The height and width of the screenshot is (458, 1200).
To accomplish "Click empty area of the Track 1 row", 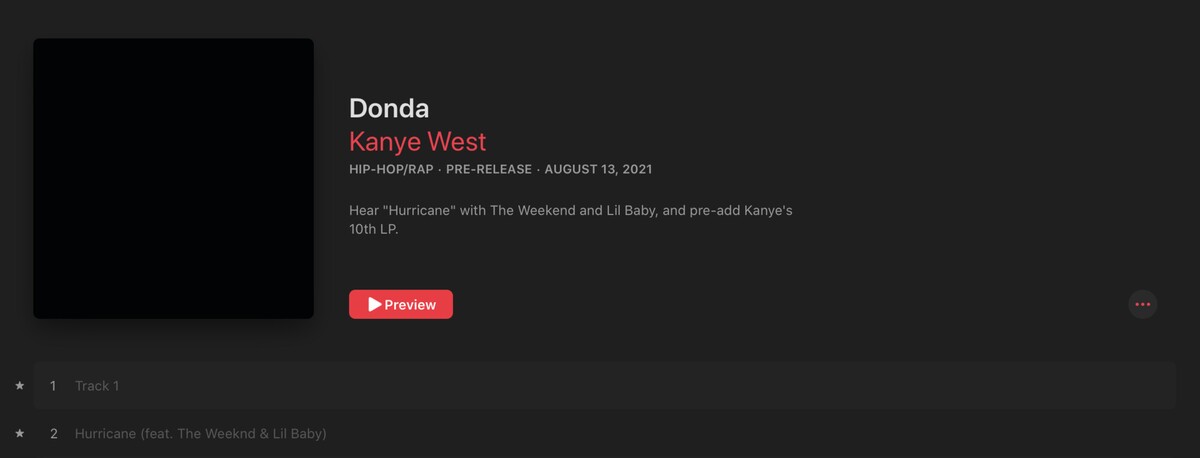I will [650, 386].
